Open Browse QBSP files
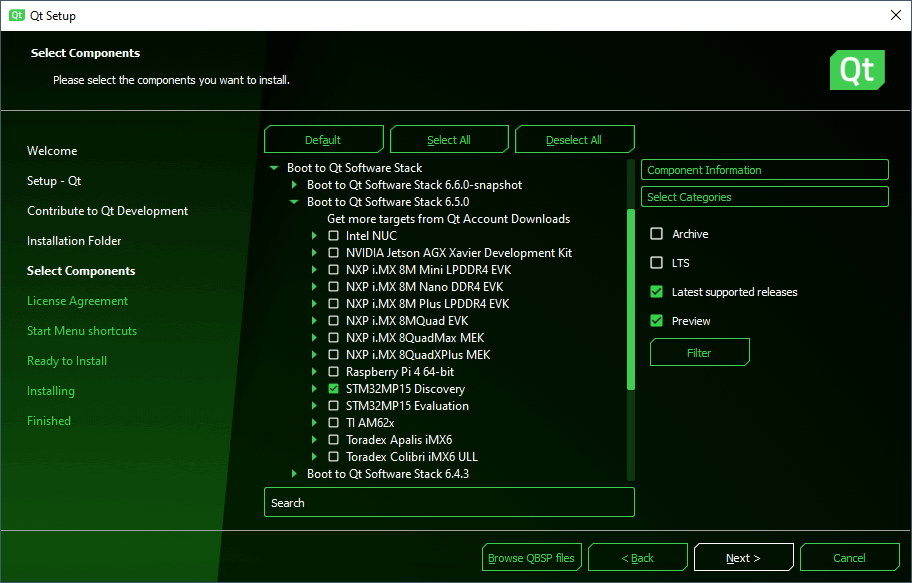 coord(531,558)
